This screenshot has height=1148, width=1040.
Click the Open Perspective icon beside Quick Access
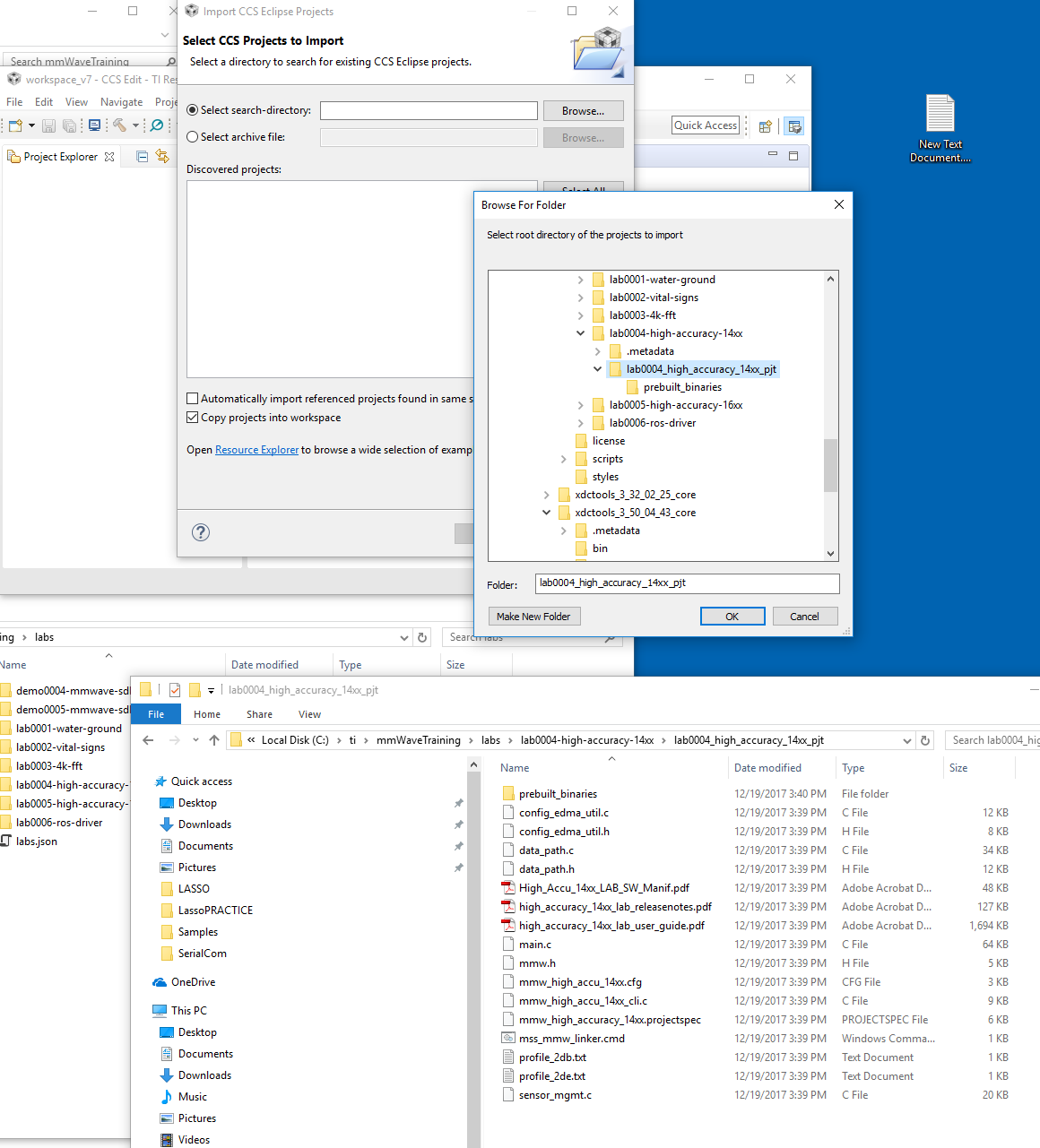click(x=765, y=126)
